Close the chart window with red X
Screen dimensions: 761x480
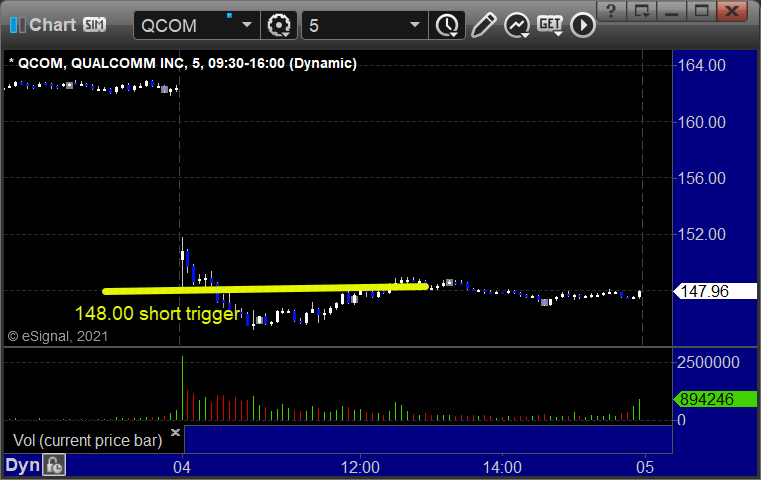732,10
